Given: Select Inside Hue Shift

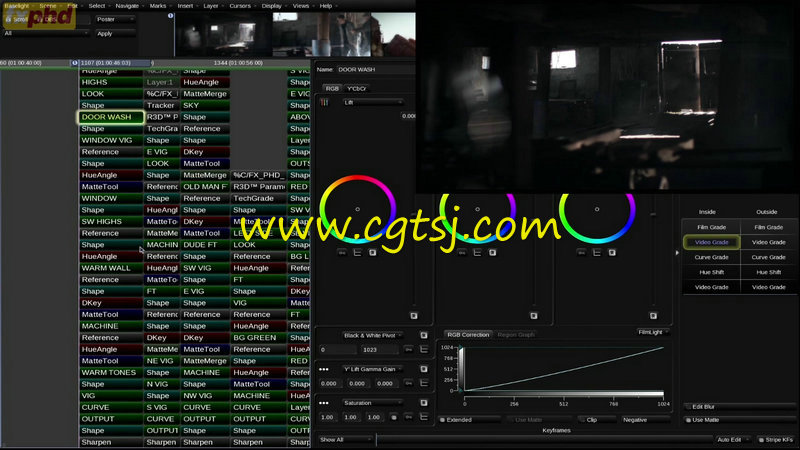Looking at the screenshot, I should (x=711, y=272).
